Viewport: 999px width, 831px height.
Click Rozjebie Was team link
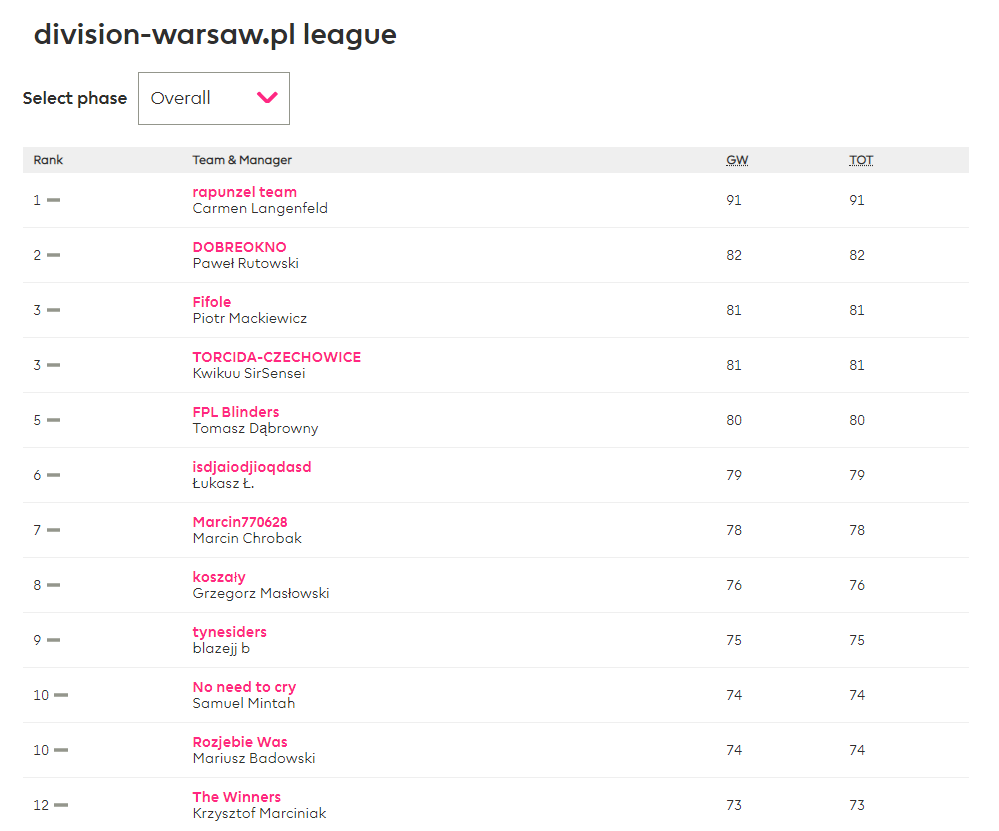239,742
